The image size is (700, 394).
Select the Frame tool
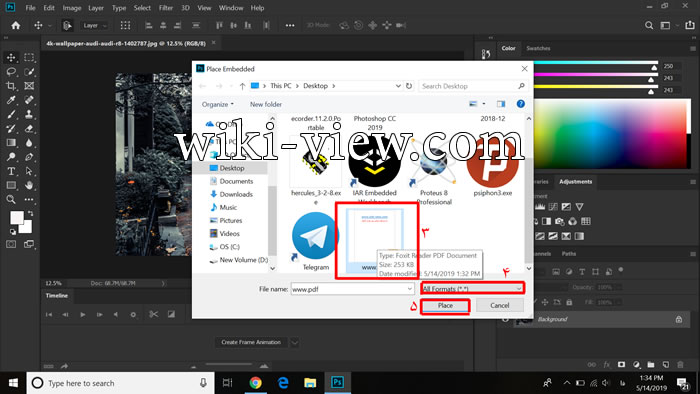click(29, 86)
